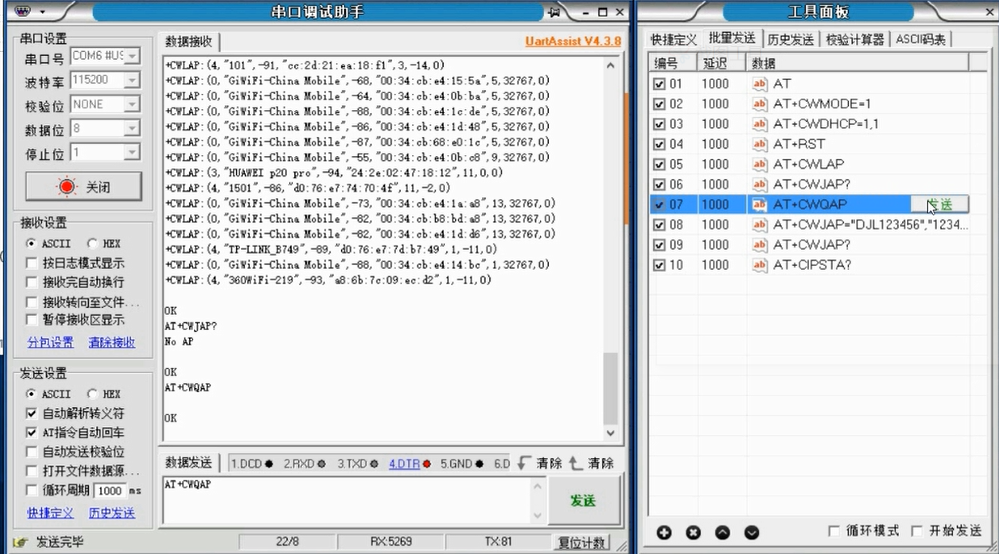This screenshot has width=999, height=554.
Task: Click the ab icon of row 10 AT+CIPSTA?
Action: click(x=759, y=265)
